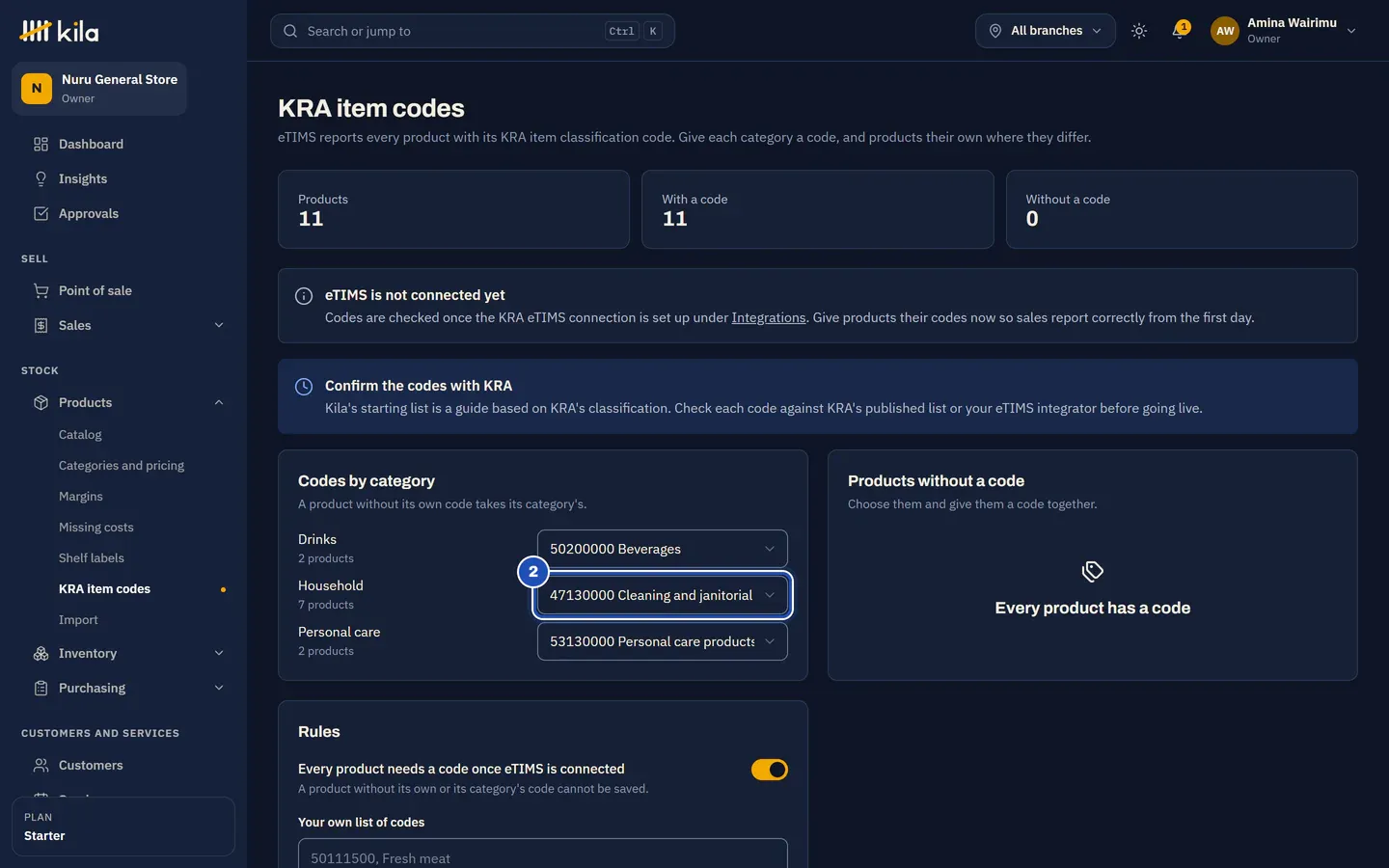Click the Sales receipt icon
Viewport: 1389px width, 868px height.
click(x=41, y=325)
